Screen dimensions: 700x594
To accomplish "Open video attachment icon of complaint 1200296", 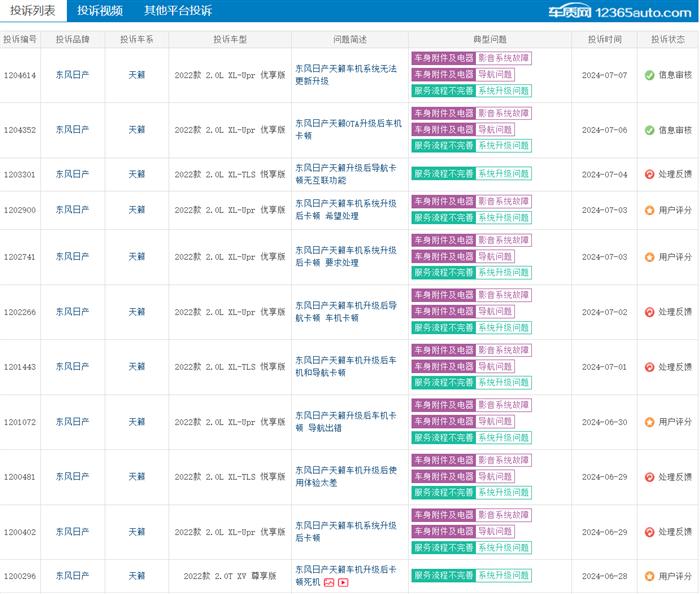I will (x=343, y=582).
